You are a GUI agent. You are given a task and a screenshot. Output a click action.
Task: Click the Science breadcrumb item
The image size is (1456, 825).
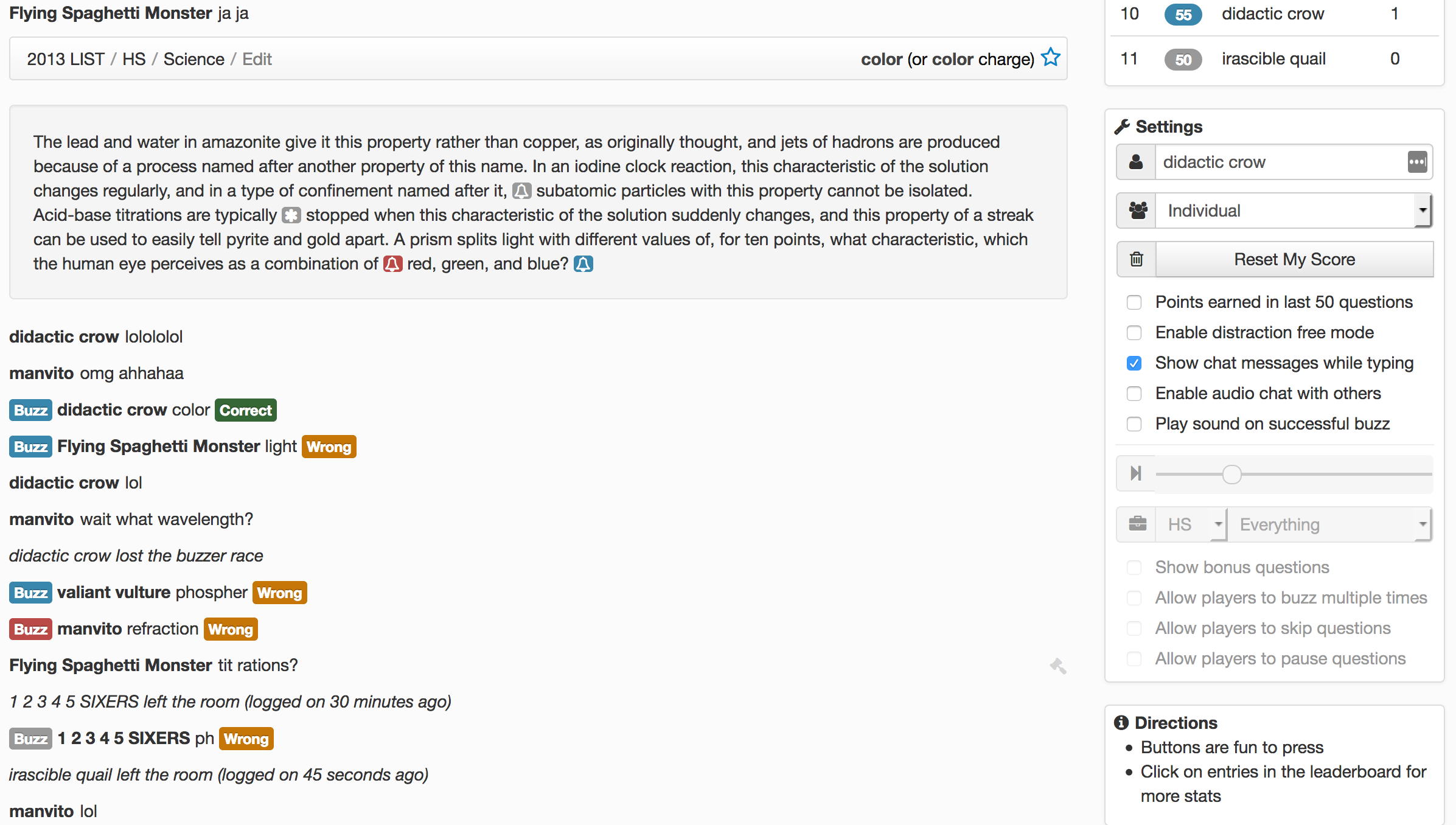193,59
